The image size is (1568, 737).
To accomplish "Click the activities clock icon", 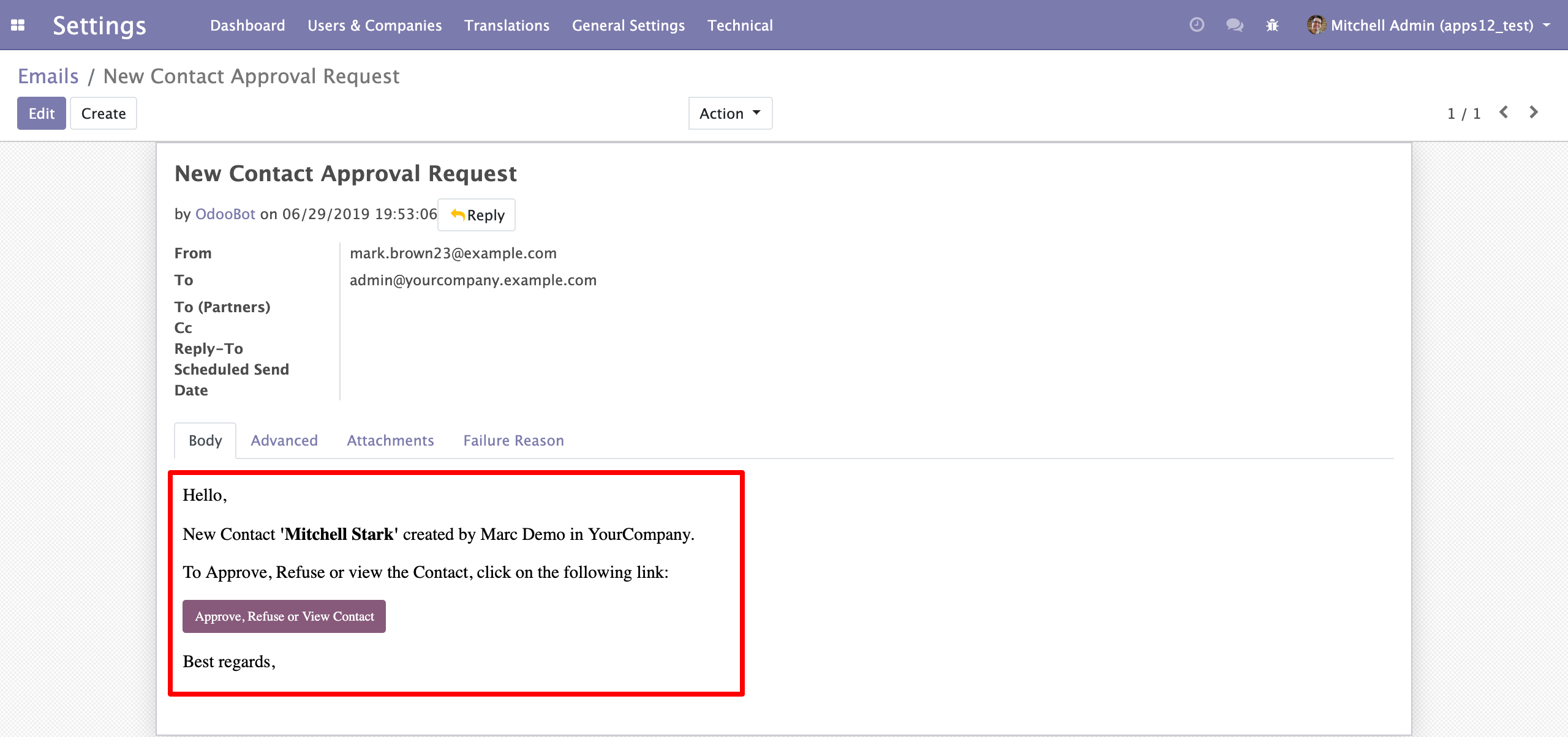I will 1196,25.
